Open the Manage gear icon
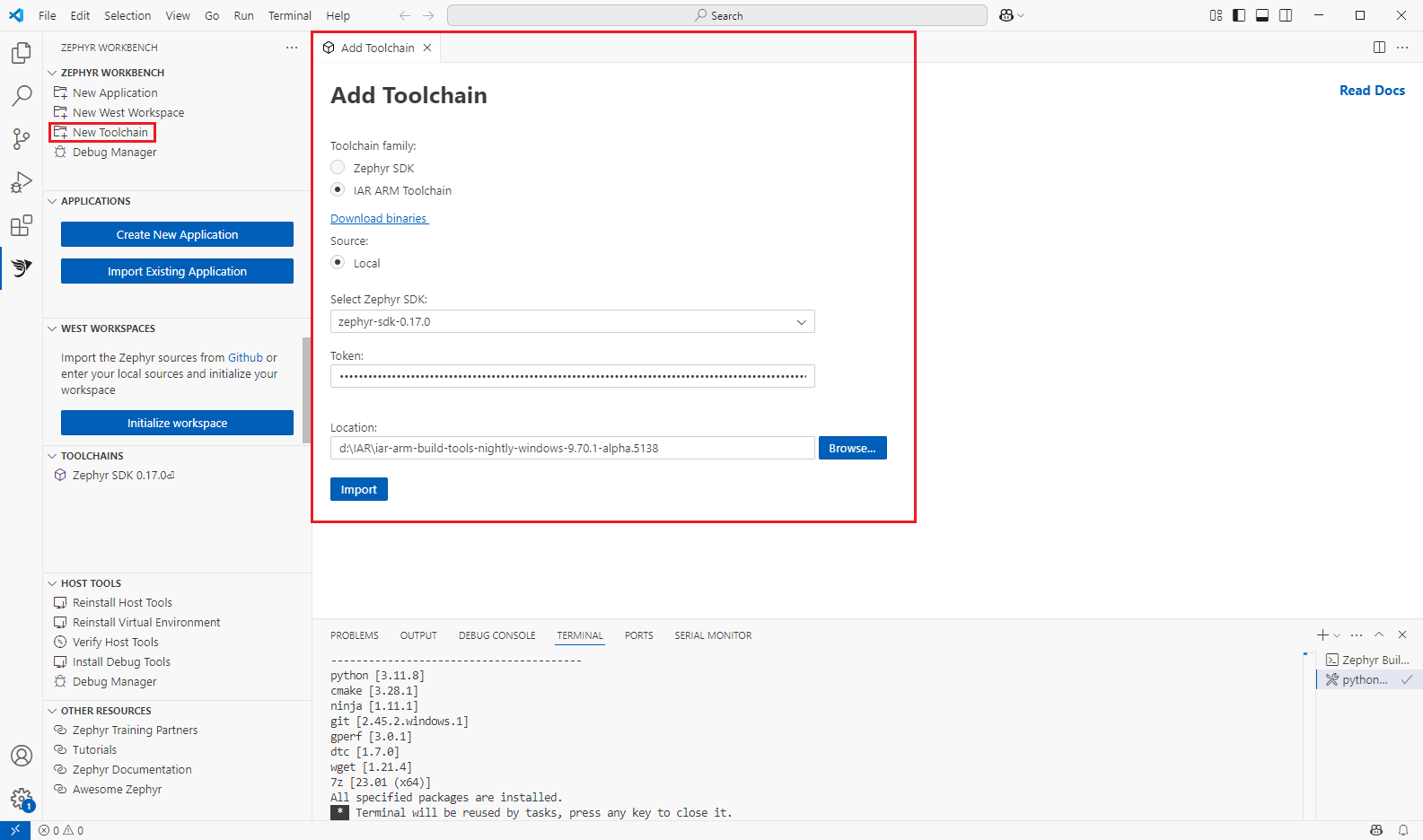Image resolution: width=1423 pixels, height=840 pixels. (22, 798)
